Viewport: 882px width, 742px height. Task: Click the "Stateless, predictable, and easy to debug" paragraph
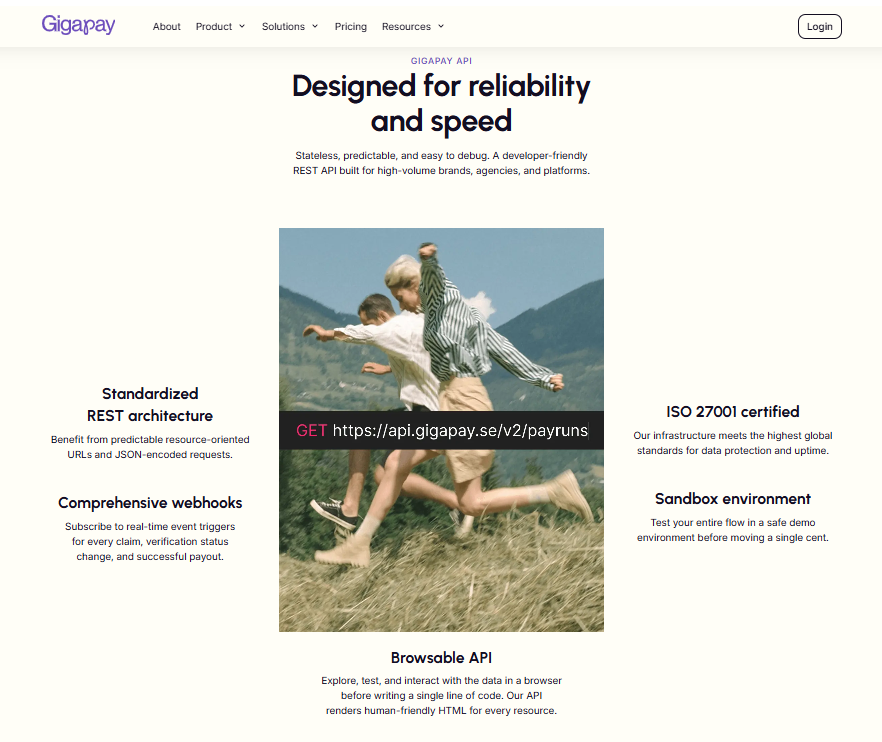[x=441, y=163]
